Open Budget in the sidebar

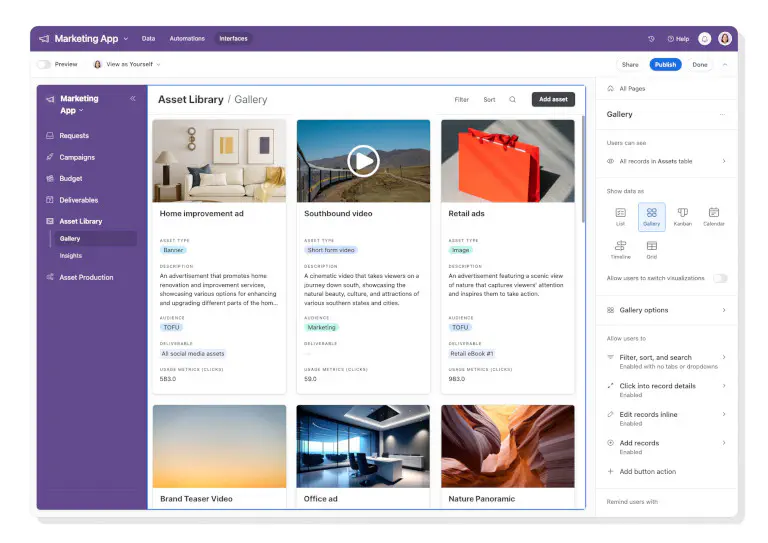pyautogui.click(x=71, y=179)
